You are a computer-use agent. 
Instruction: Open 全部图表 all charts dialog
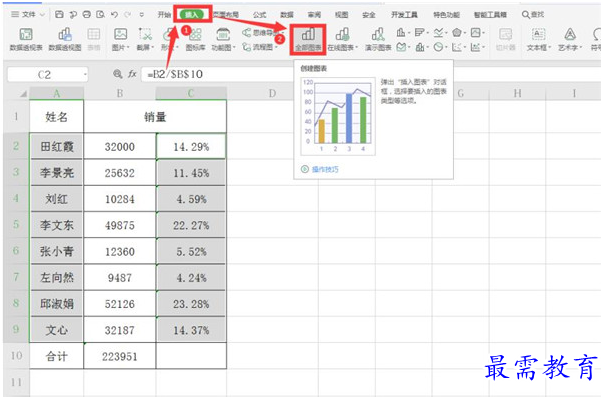(x=308, y=39)
